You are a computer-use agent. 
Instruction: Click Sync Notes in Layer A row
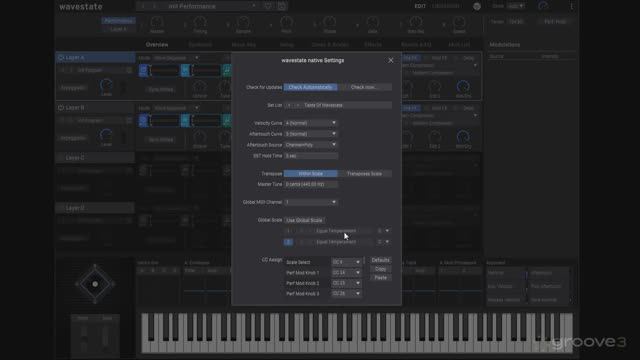pos(160,89)
